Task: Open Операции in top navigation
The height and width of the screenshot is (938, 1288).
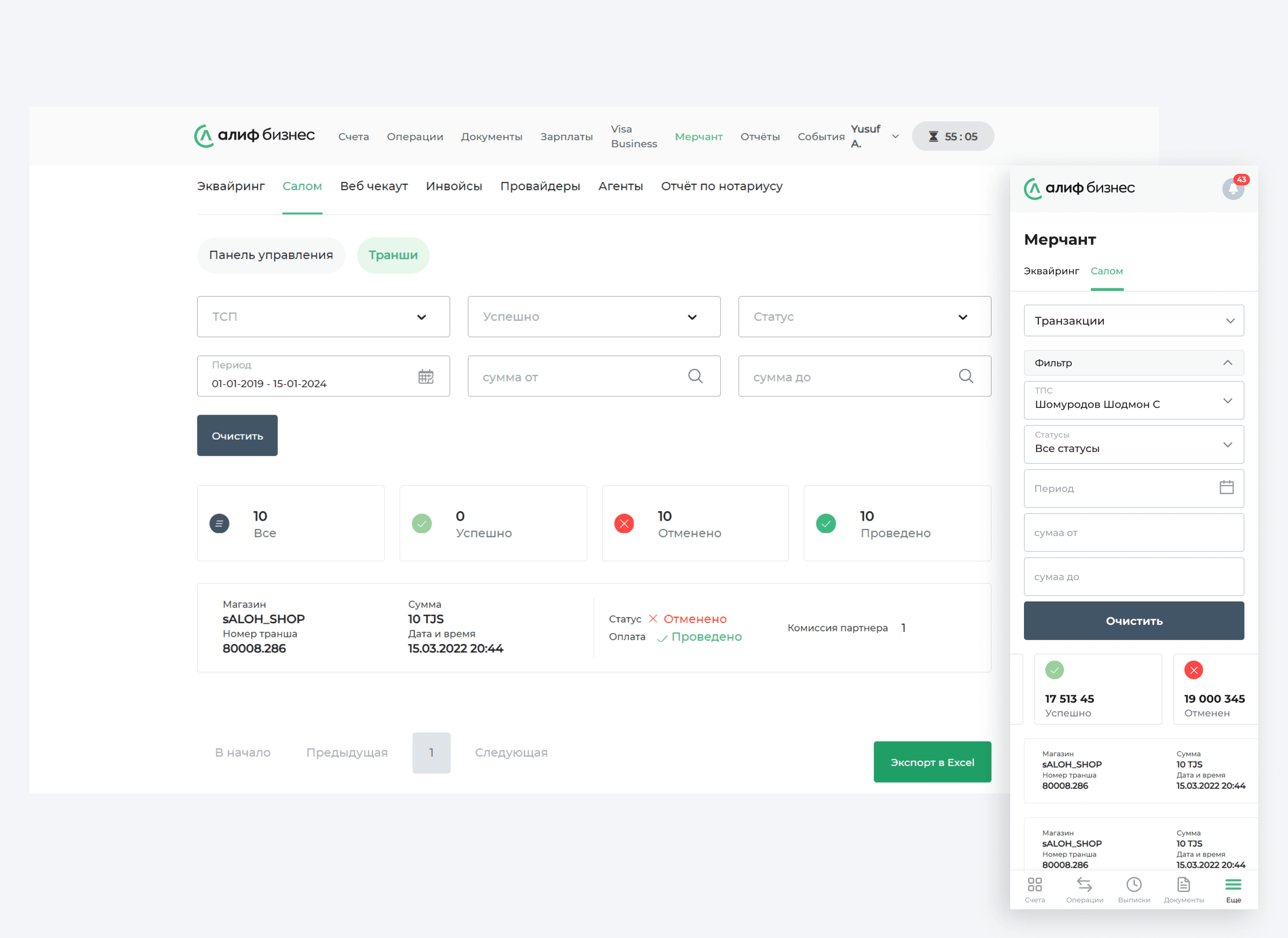Action: point(415,137)
